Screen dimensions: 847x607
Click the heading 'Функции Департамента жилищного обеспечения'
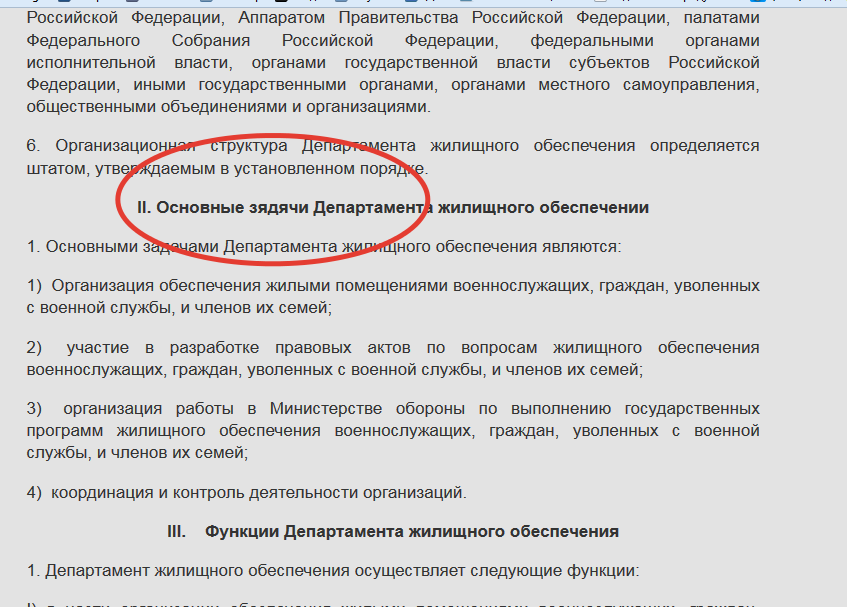tap(411, 531)
